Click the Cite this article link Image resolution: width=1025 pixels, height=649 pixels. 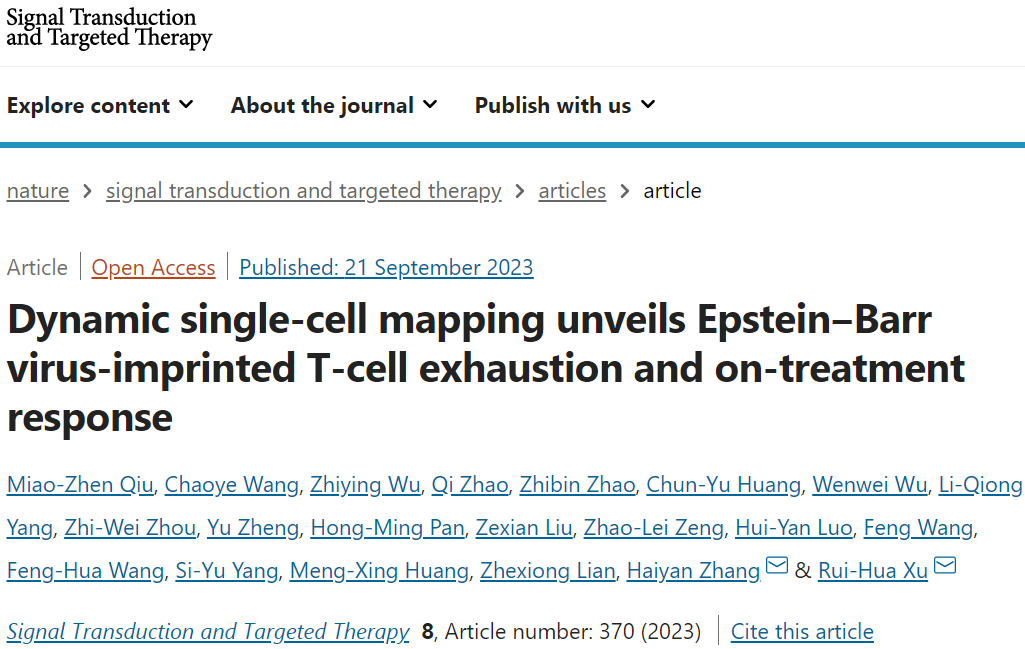pos(802,632)
